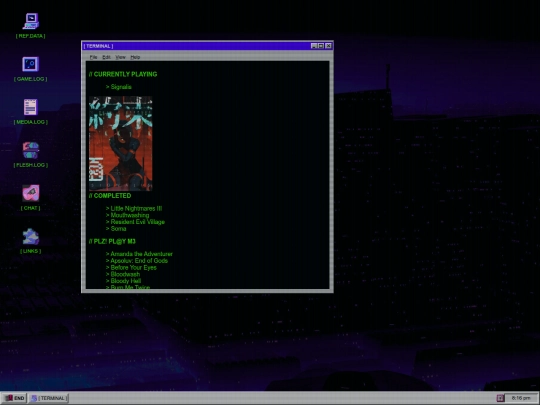Click the Bloodwash entry
The image size is (540, 405).
pyautogui.click(x=123, y=274)
